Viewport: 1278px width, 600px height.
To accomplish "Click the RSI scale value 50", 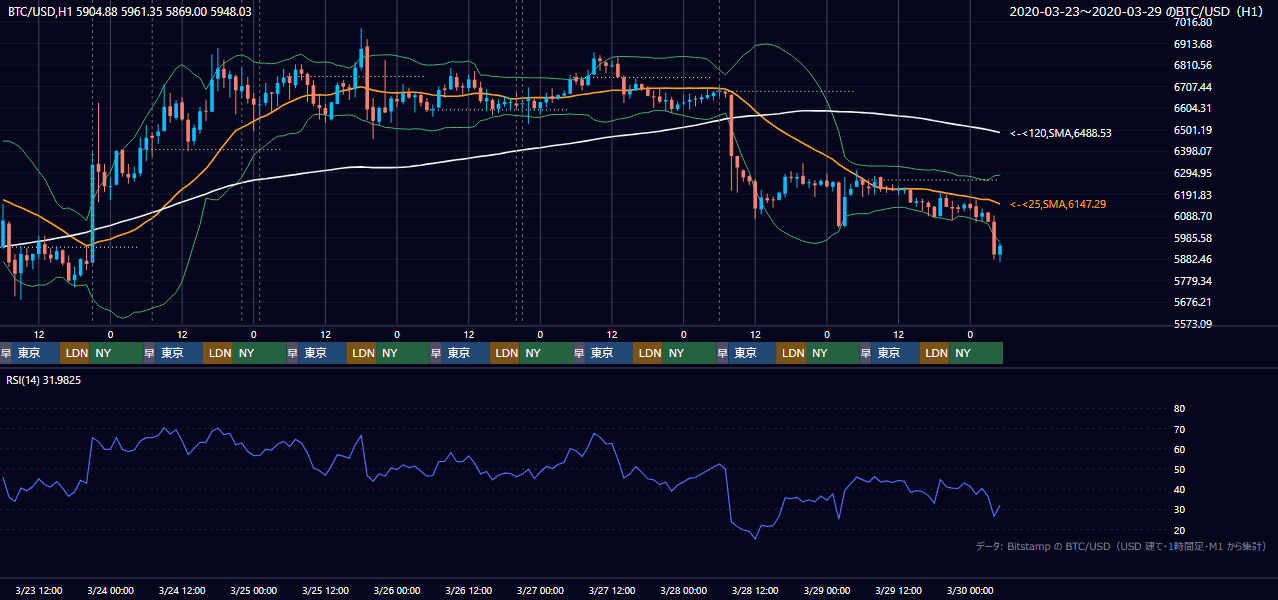I will pos(1179,469).
